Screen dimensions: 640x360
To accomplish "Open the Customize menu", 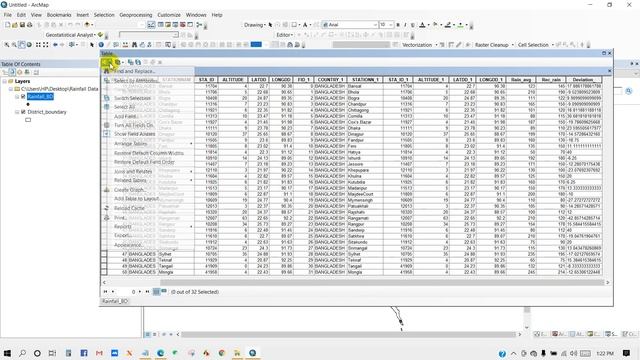I will [169, 15].
